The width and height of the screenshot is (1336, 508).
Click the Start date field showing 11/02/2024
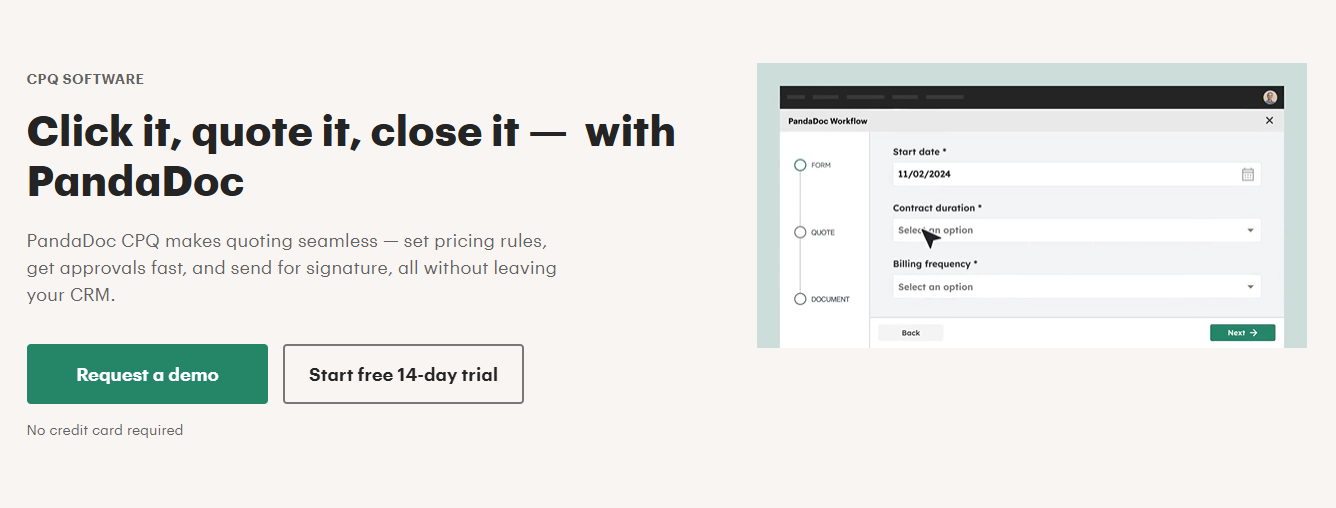(x=1076, y=174)
